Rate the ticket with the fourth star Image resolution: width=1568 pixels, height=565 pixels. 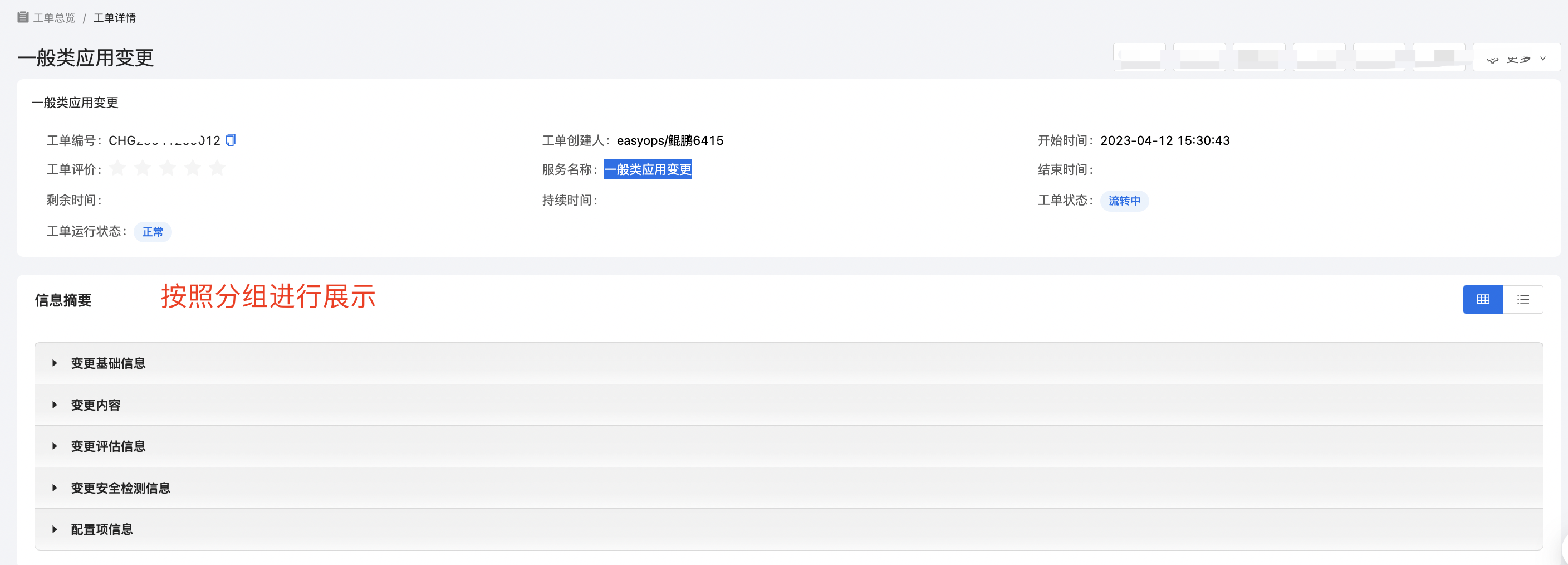[192, 168]
